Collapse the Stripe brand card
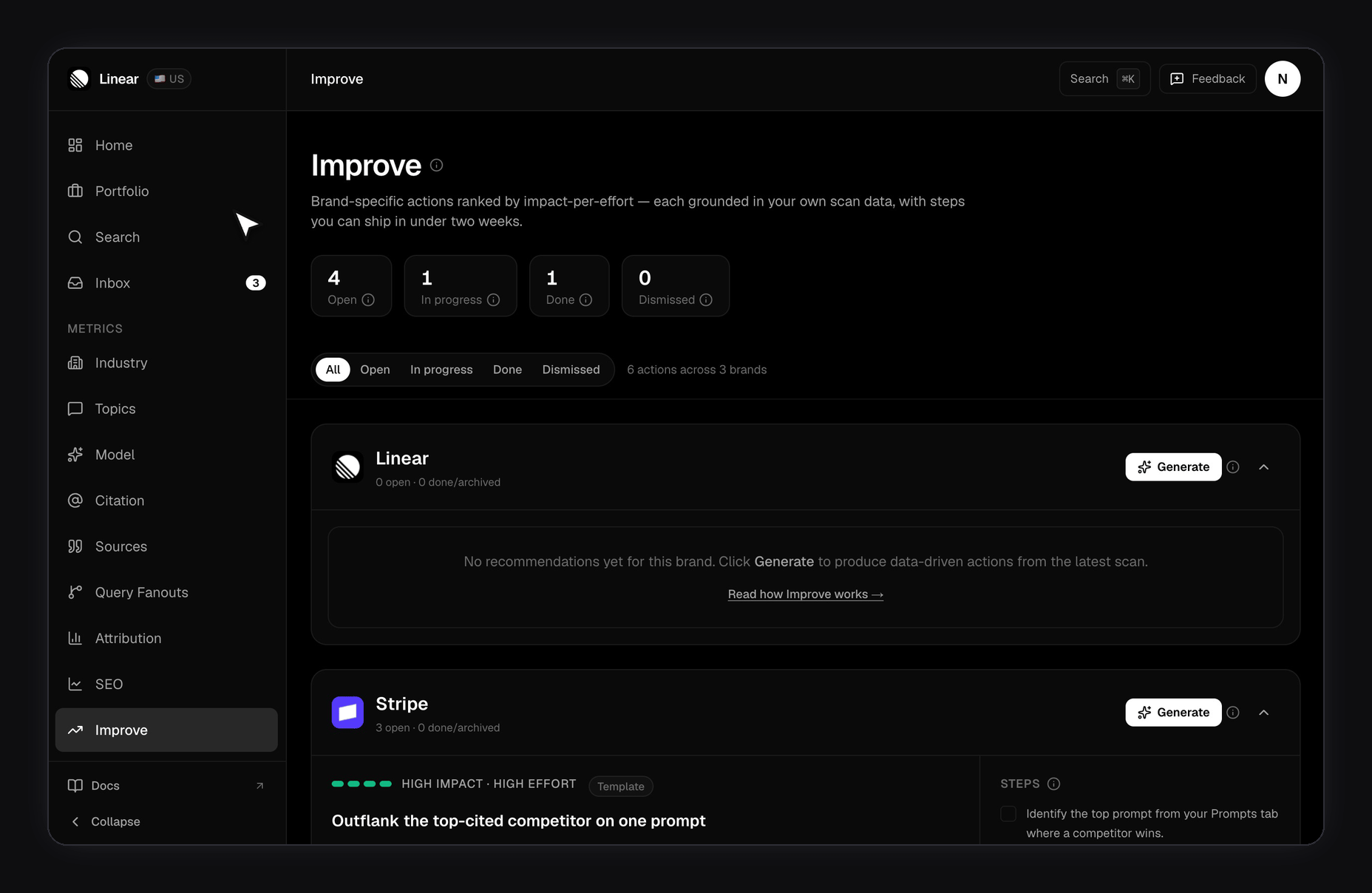Image resolution: width=1372 pixels, height=893 pixels. pyautogui.click(x=1264, y=713)
